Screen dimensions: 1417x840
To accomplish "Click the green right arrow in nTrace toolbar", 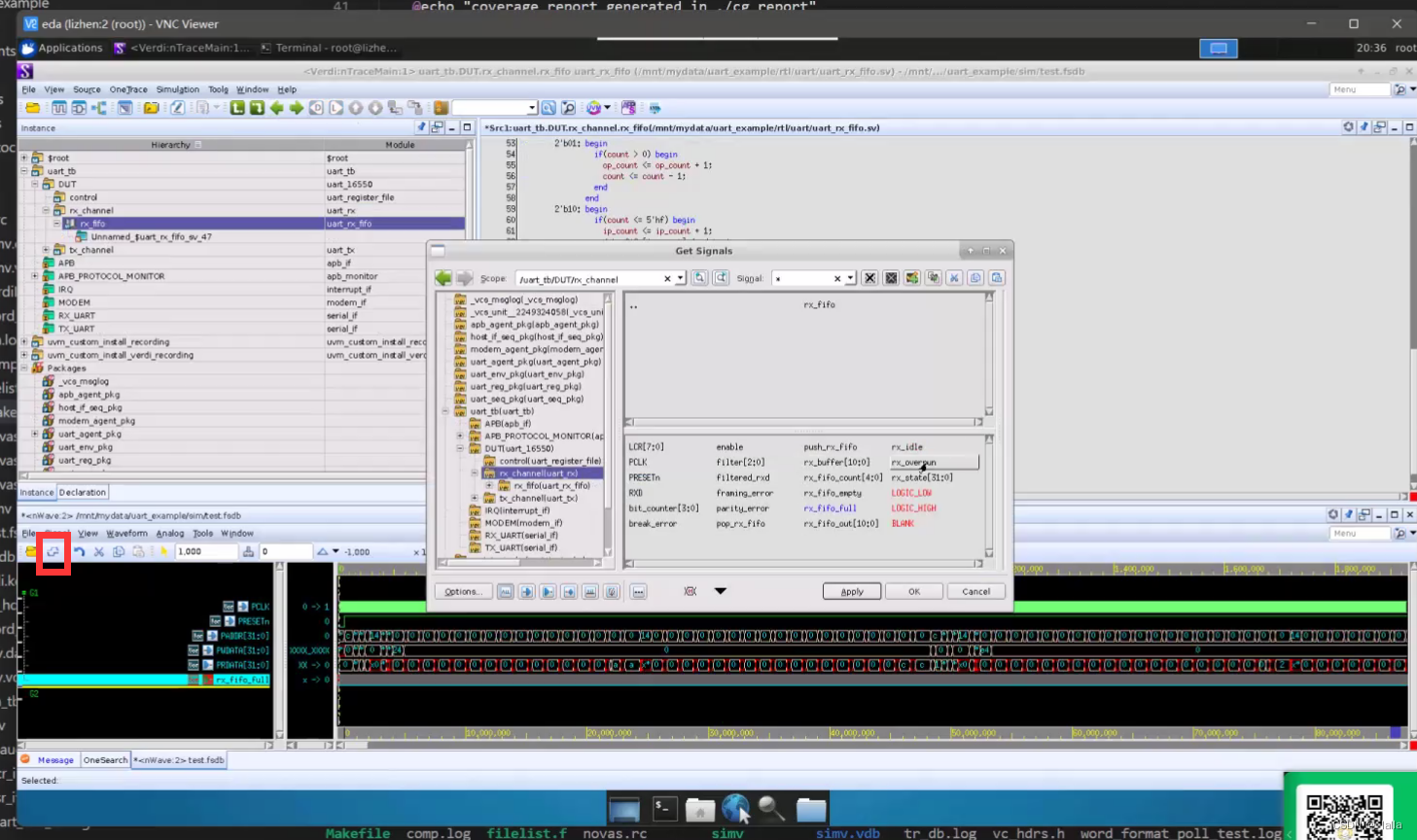I will [x=297, y=108].
